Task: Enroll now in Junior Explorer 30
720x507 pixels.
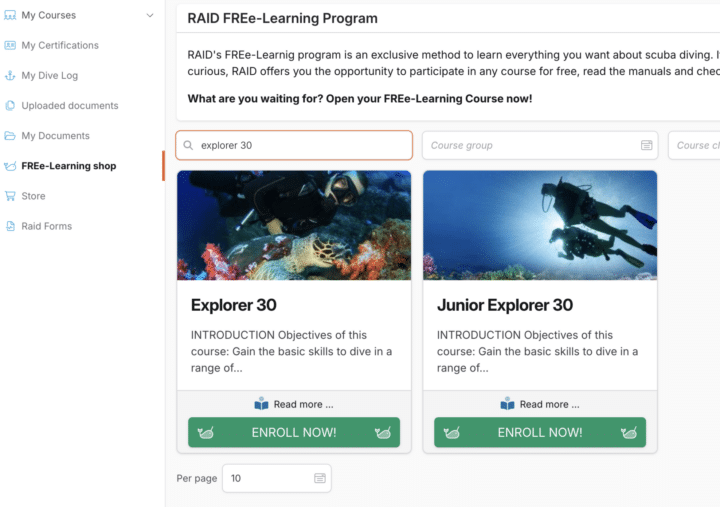Action: (540, 432)
